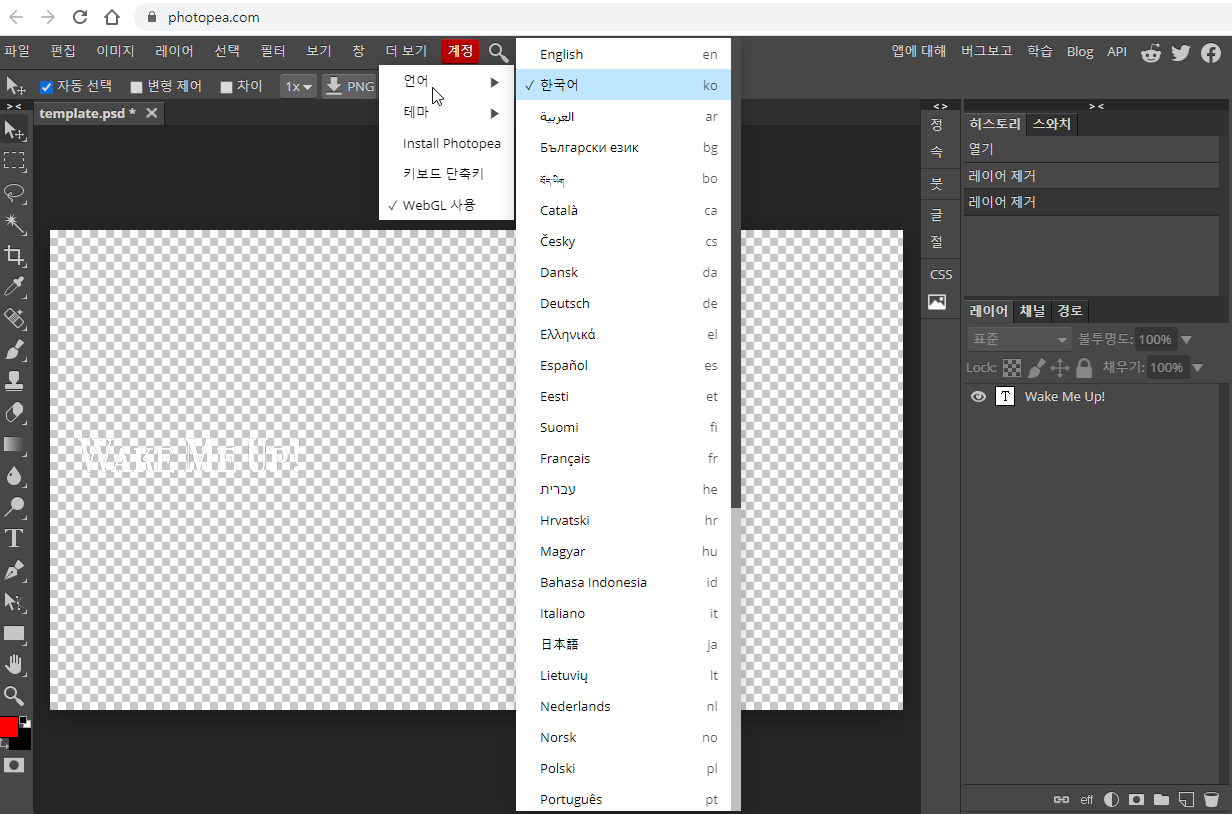Image resolution: width=1232 pixels, height=814 pixels.
Task: Open the API link
Action: point(1117,51)
